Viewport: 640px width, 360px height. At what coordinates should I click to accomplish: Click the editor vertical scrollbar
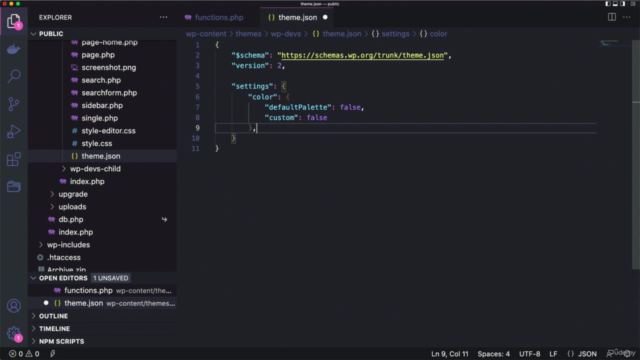636,155
